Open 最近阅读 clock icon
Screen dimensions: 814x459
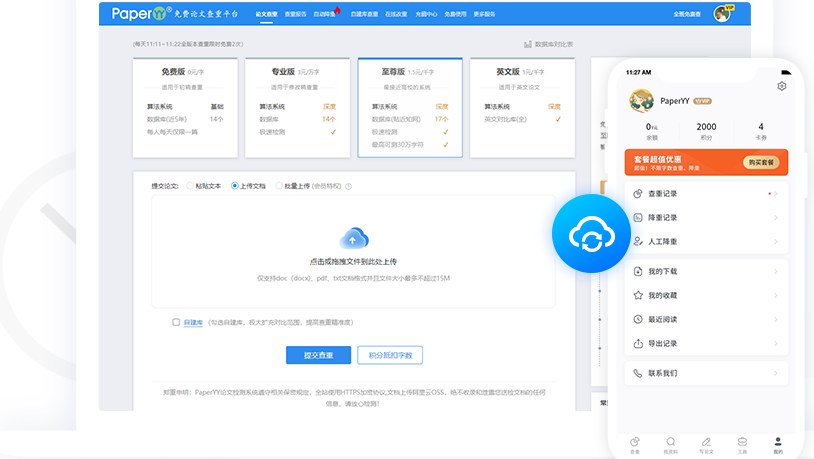638,319
